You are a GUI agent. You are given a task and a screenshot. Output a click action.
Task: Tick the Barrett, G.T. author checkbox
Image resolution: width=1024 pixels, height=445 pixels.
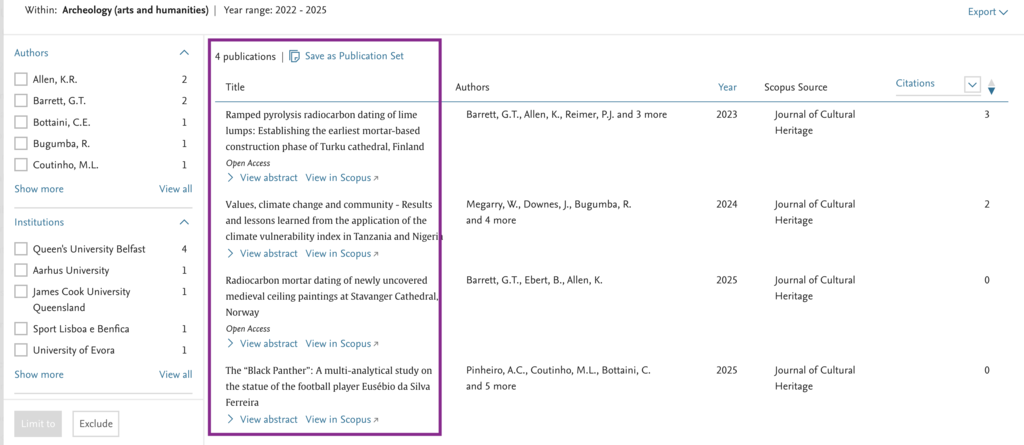(21, 101)
